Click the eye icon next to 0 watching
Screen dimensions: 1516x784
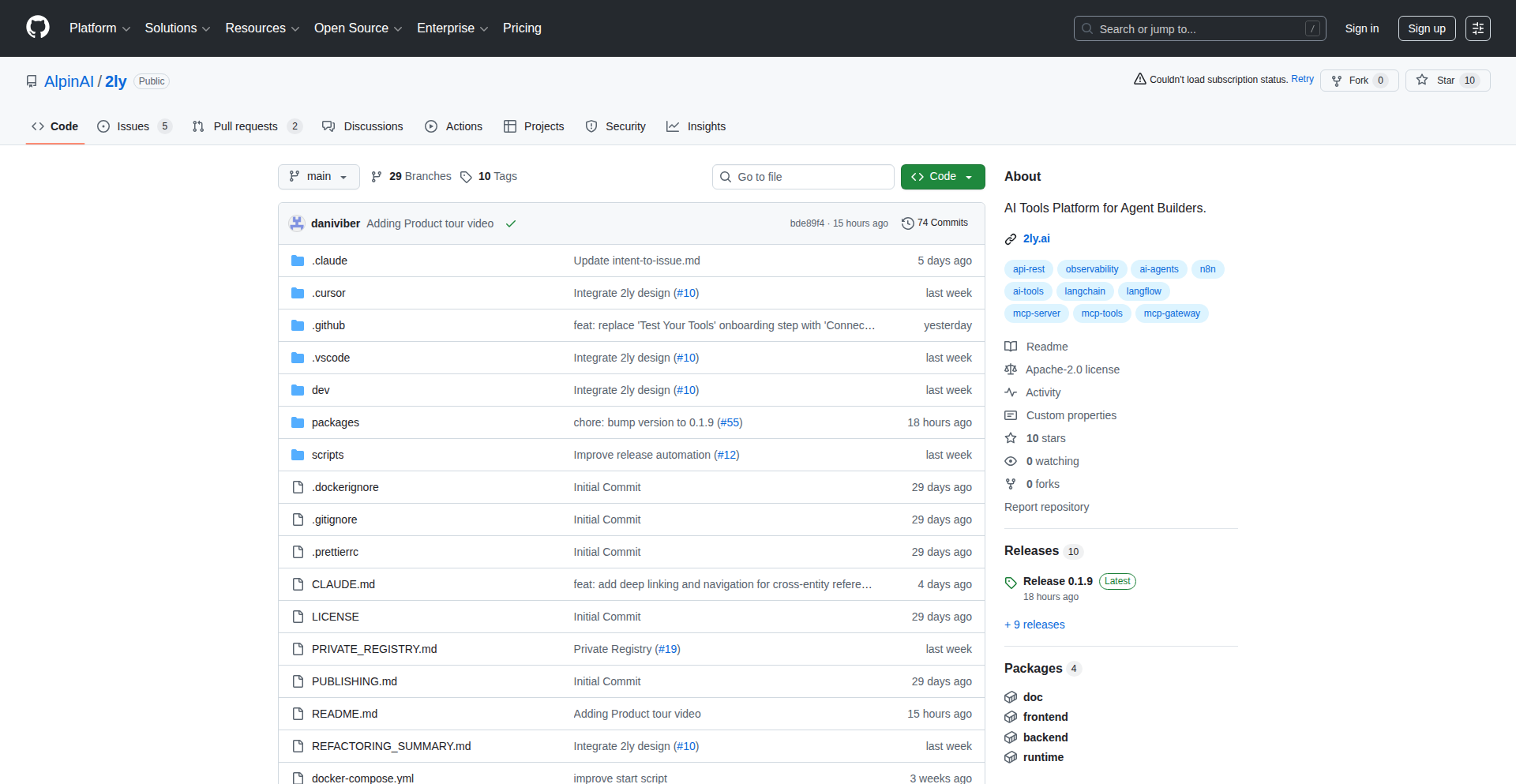tap(1011, 461)
